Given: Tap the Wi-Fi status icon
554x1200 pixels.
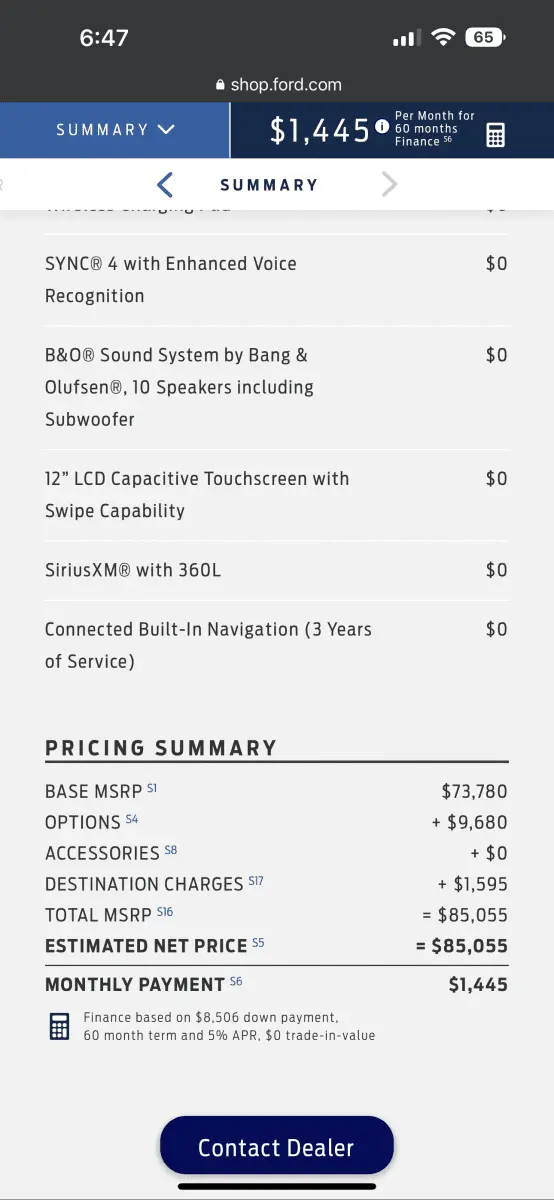Looking at the screenshot, I should point(442,38).
